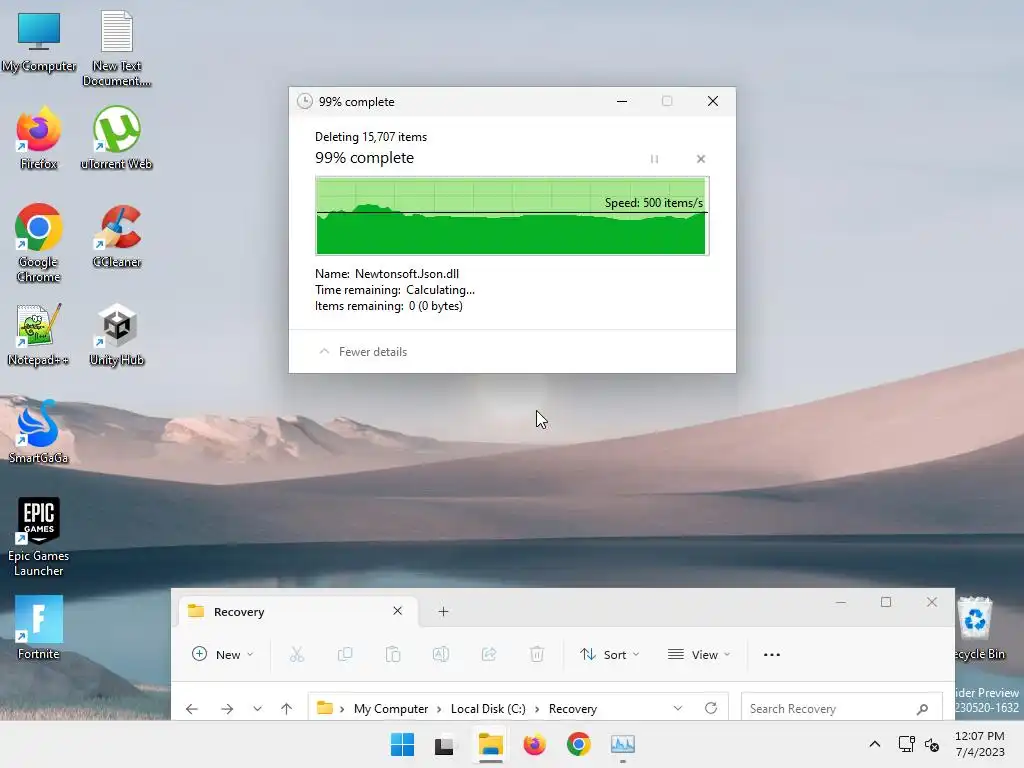Open File Explorer from the taskbar

point(490,744)
